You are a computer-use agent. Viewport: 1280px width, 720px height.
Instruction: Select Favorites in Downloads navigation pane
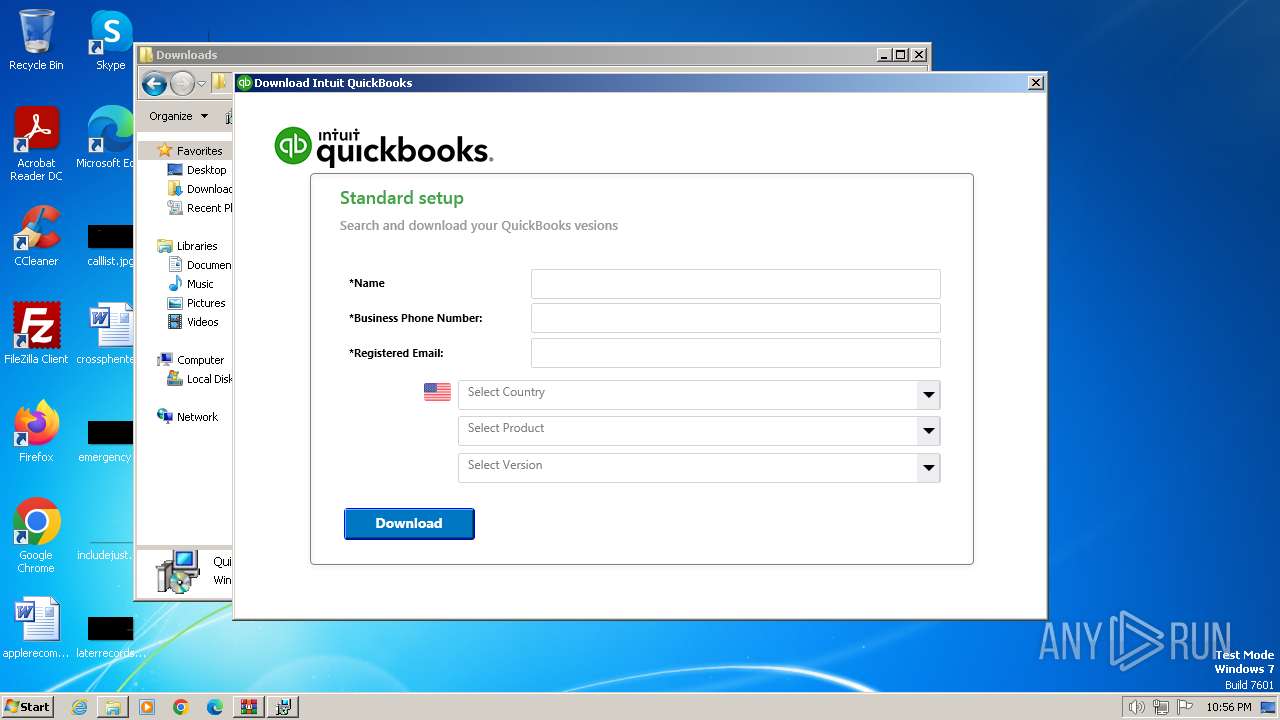pos(190,151)
